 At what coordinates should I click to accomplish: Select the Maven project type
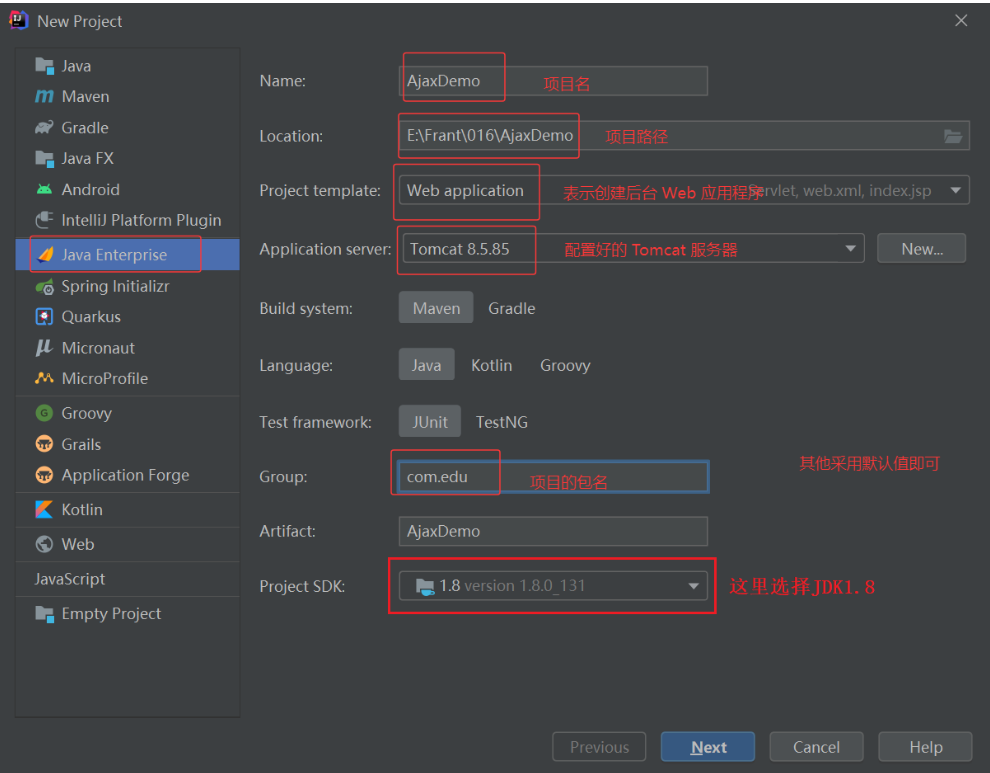[x=128, y=97]
